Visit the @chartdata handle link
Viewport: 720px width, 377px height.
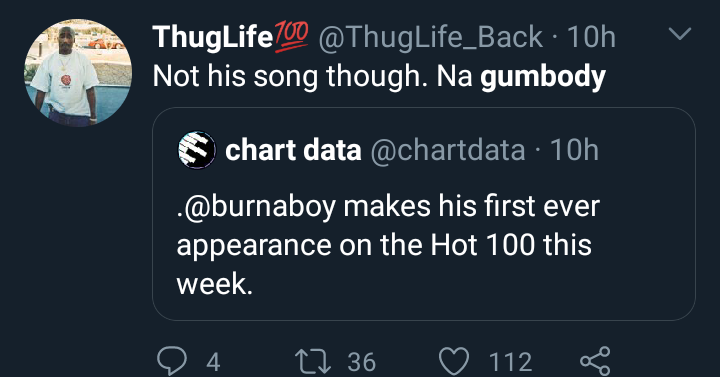pos(447,150)
